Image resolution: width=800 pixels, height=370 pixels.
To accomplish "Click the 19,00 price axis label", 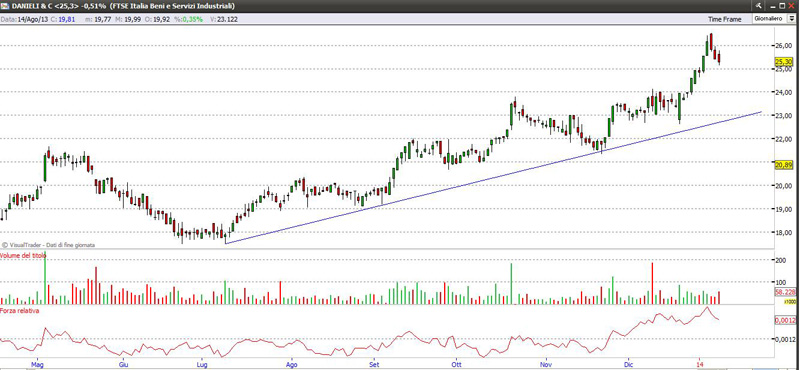I will pyautogui.click(x=783, y=209).
